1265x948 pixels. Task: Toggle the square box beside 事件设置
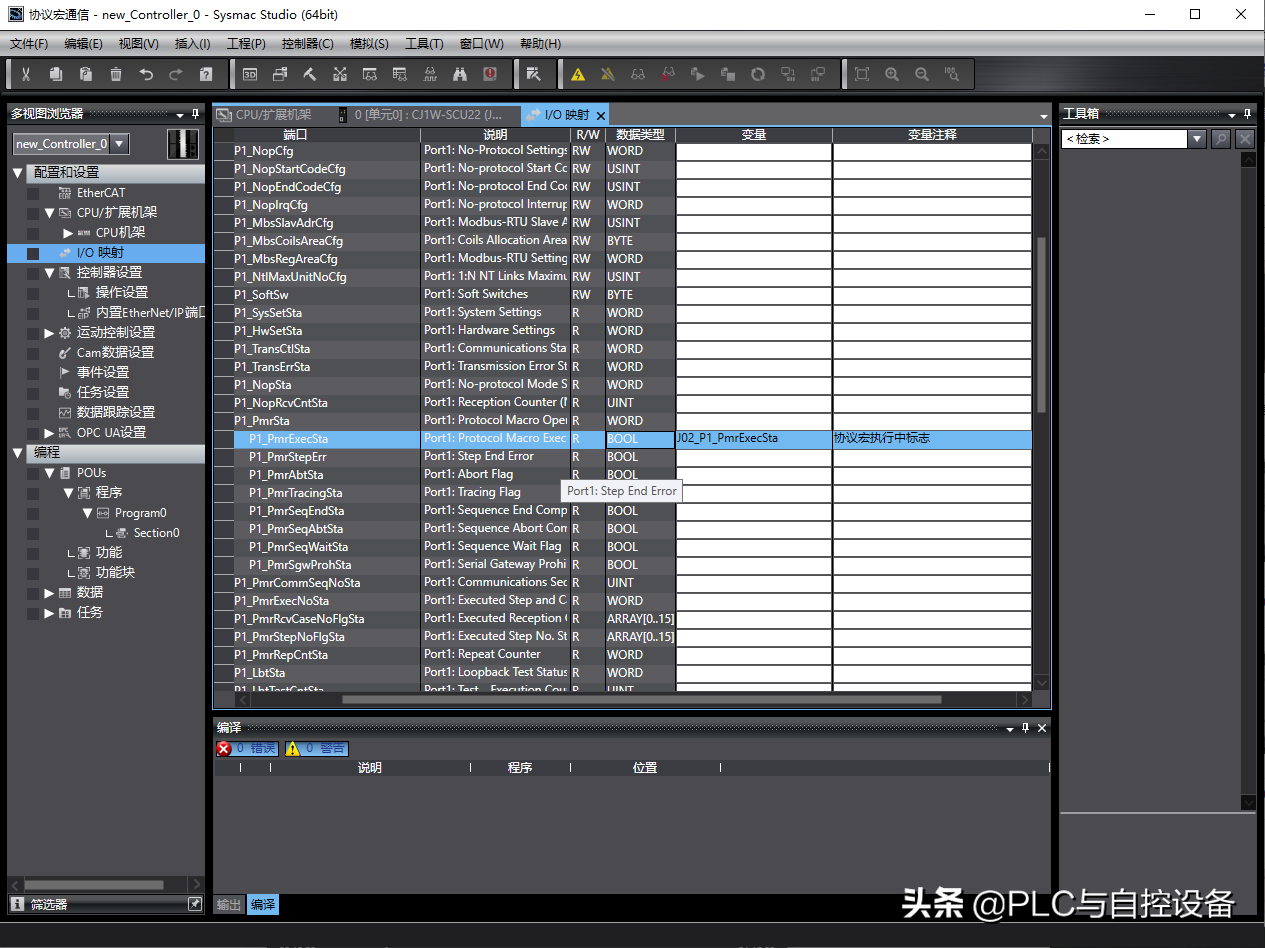coord(33,373)
